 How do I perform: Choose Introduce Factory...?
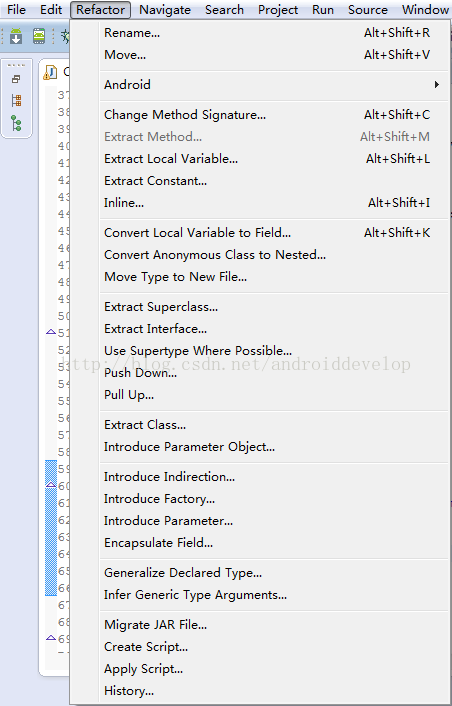267,499
